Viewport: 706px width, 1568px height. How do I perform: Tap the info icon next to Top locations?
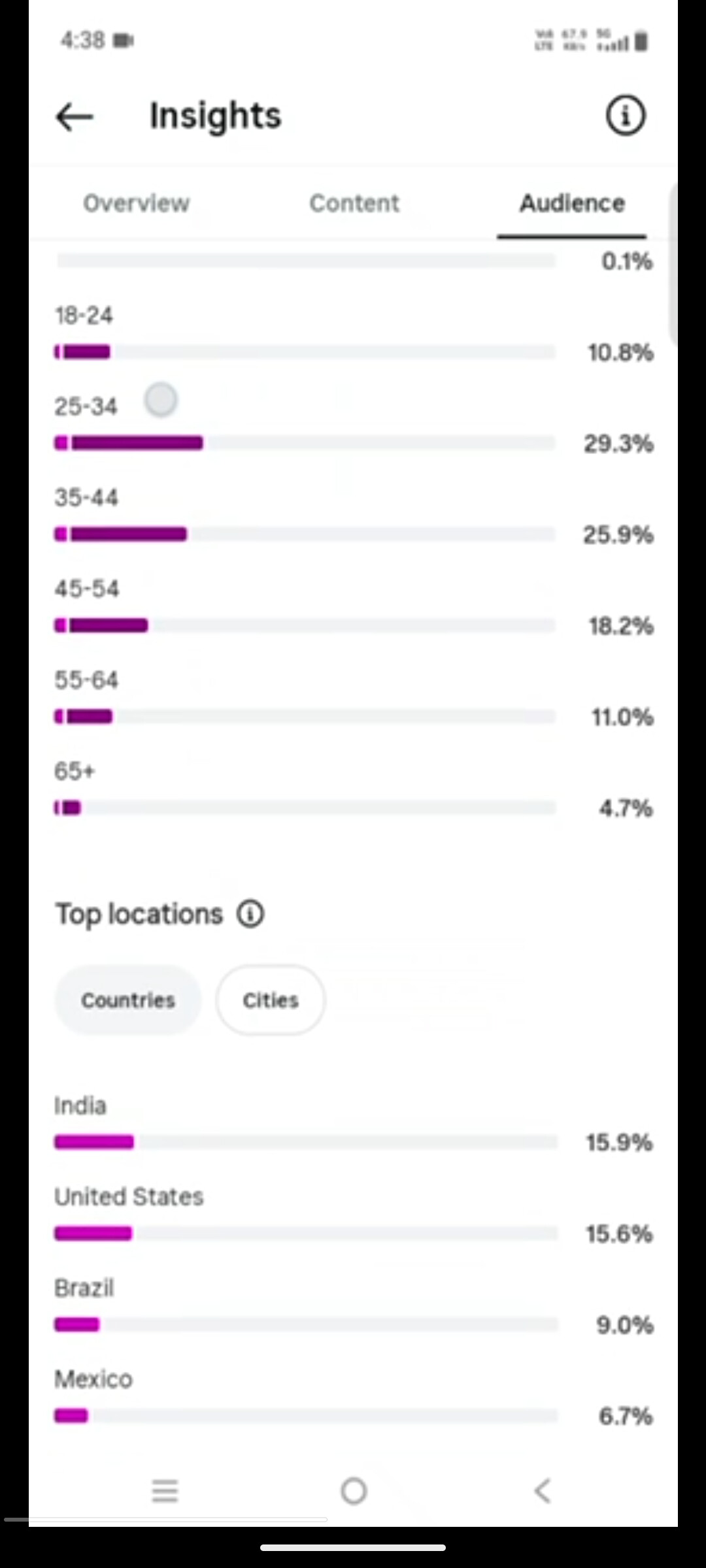250,913
